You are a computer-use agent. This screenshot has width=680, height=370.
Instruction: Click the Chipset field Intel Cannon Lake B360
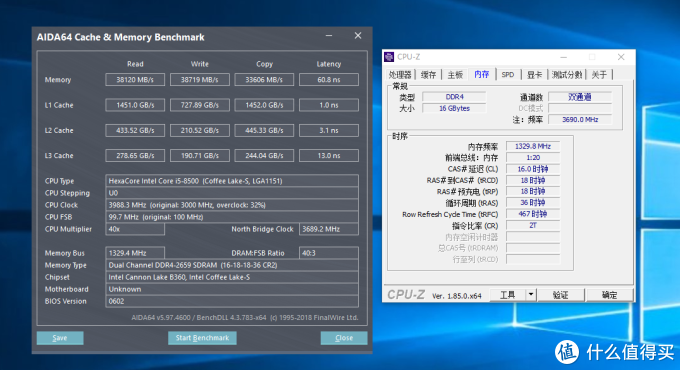coord(232,277)
